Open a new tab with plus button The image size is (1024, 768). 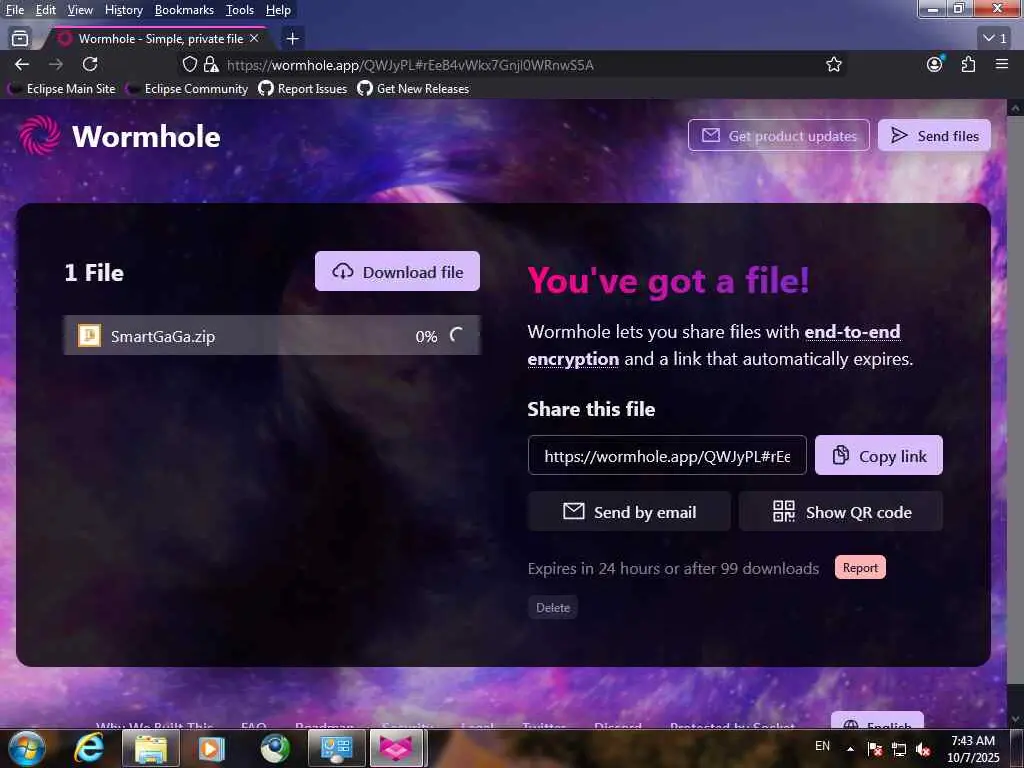click(293, 39)
